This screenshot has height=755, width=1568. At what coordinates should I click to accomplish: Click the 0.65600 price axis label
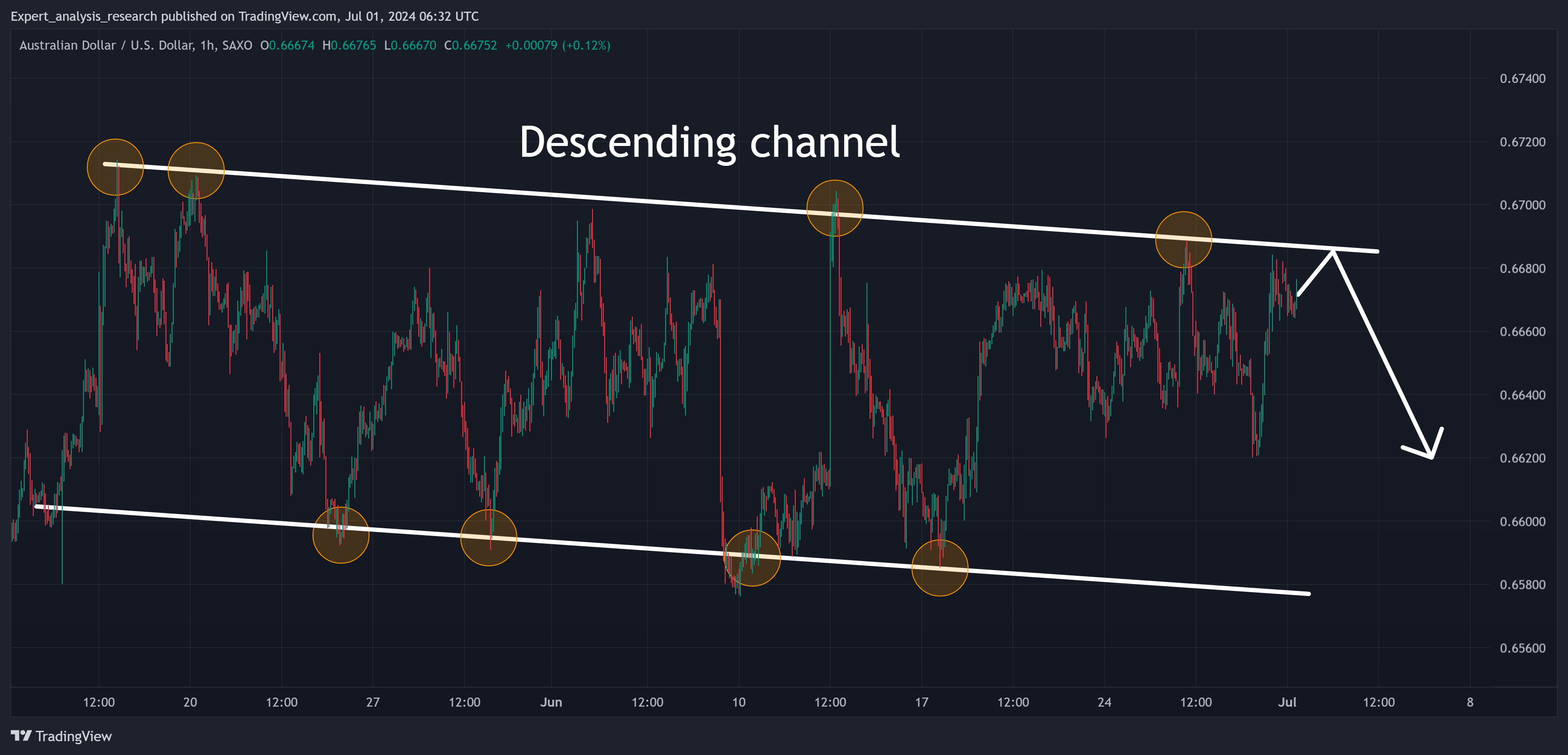1522,648
